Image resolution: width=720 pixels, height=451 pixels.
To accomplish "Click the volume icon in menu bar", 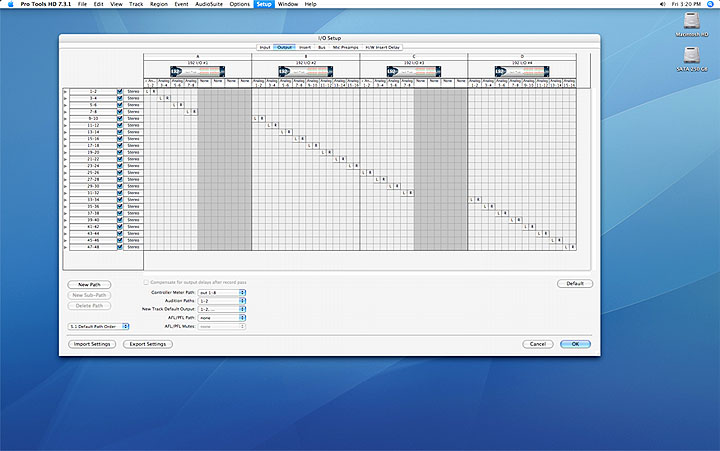I will (663, 4).
